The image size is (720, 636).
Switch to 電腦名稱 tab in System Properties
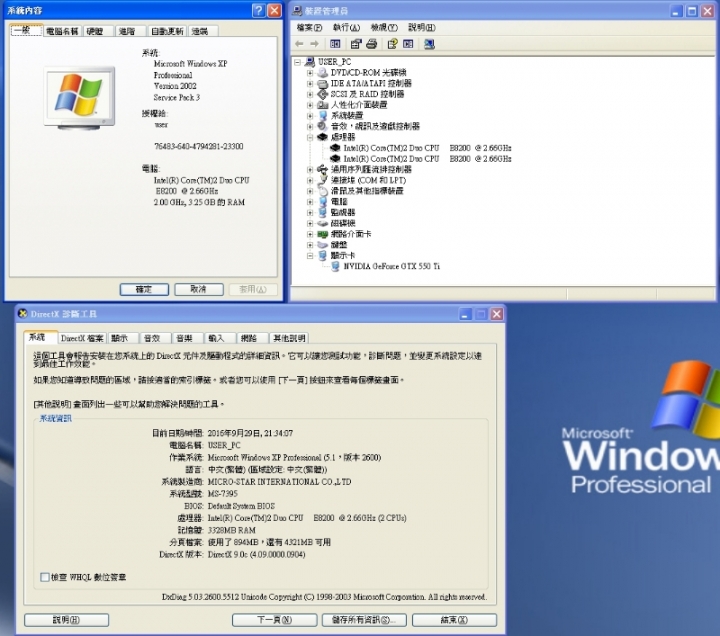point(62,31)
